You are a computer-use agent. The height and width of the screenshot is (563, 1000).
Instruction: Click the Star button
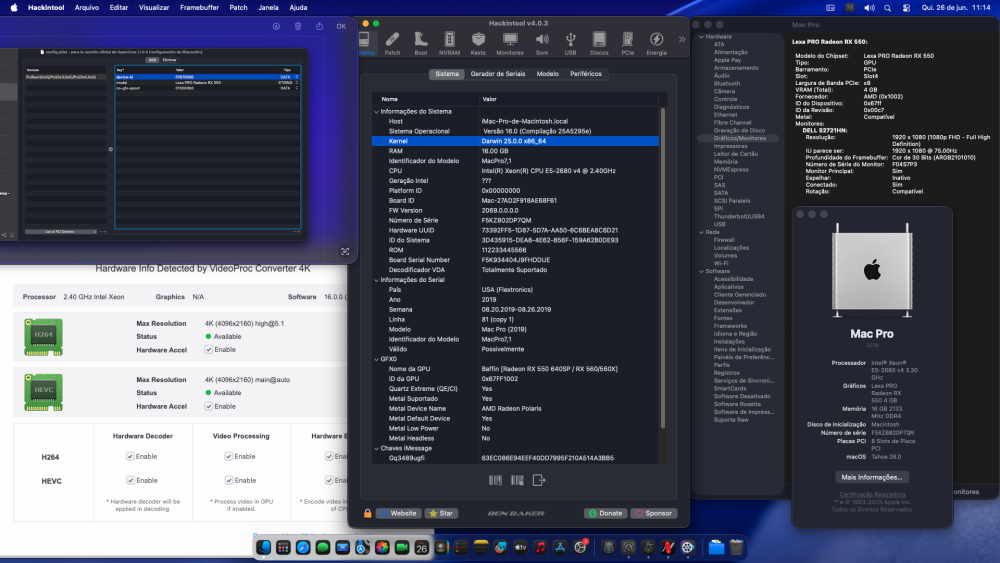click(x=441, y=513)
